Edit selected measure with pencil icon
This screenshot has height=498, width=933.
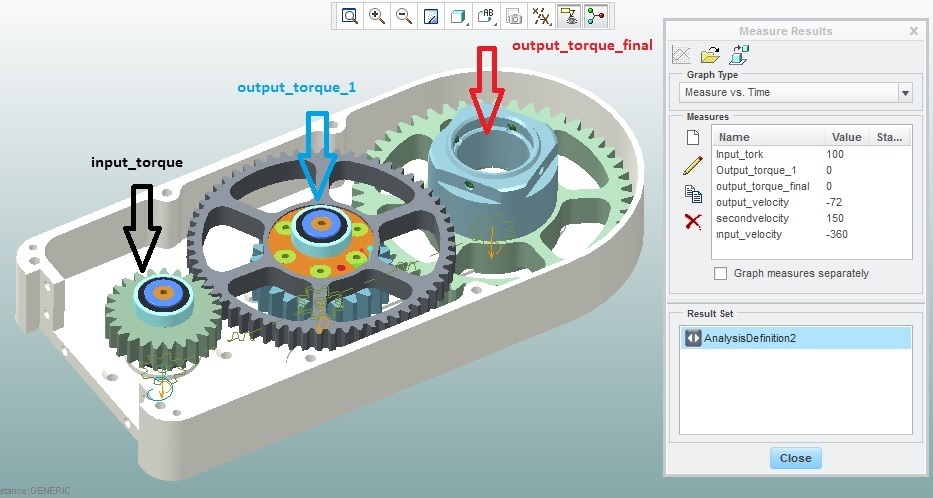tap(693, 165)
